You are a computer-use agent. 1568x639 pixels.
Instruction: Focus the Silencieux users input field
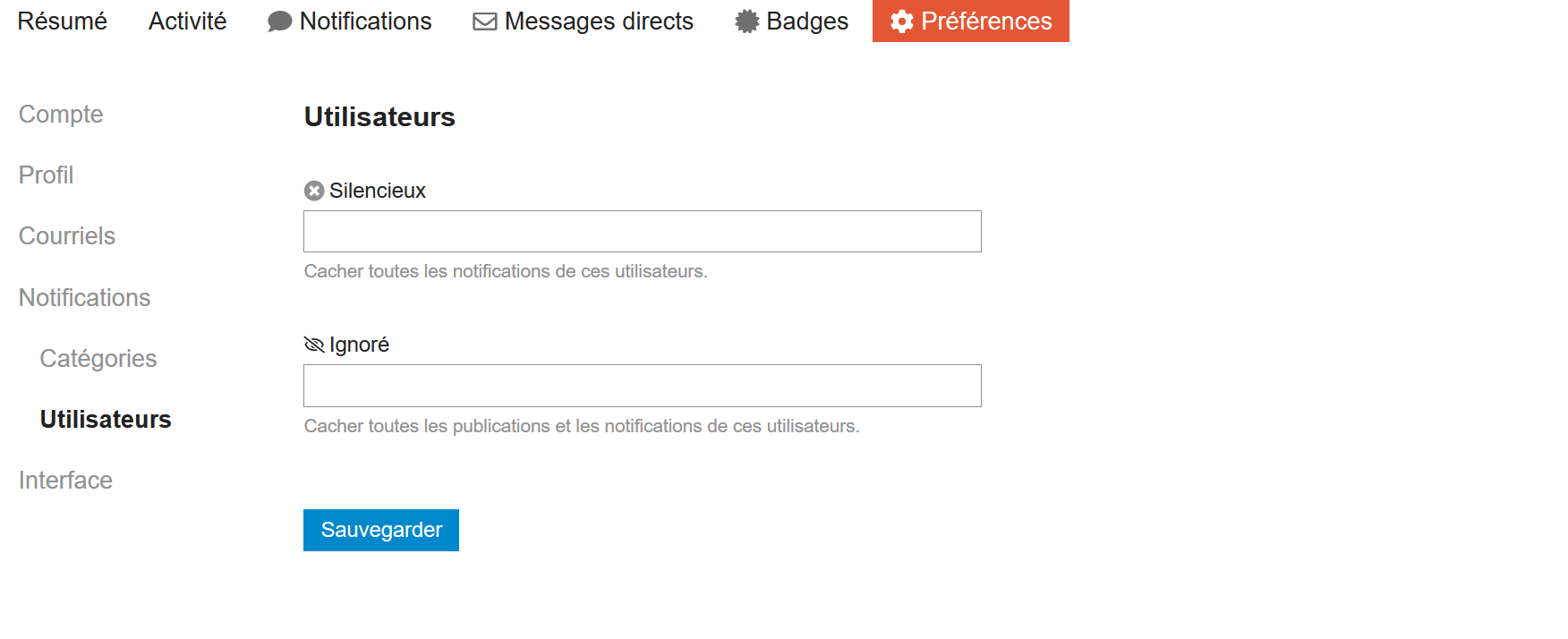pos(642,232)
